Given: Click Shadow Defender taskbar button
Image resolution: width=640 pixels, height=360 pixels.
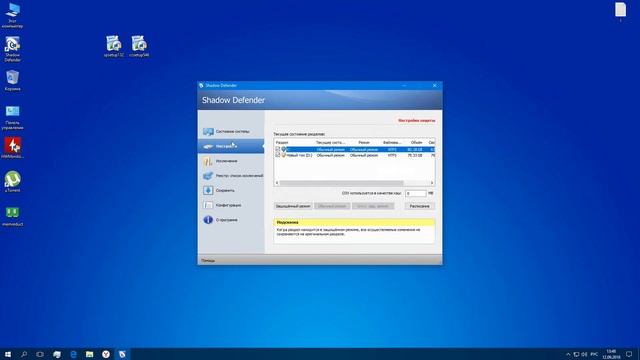Looking at the screenshot, I should pyautogui.click(x=122, y=354).
